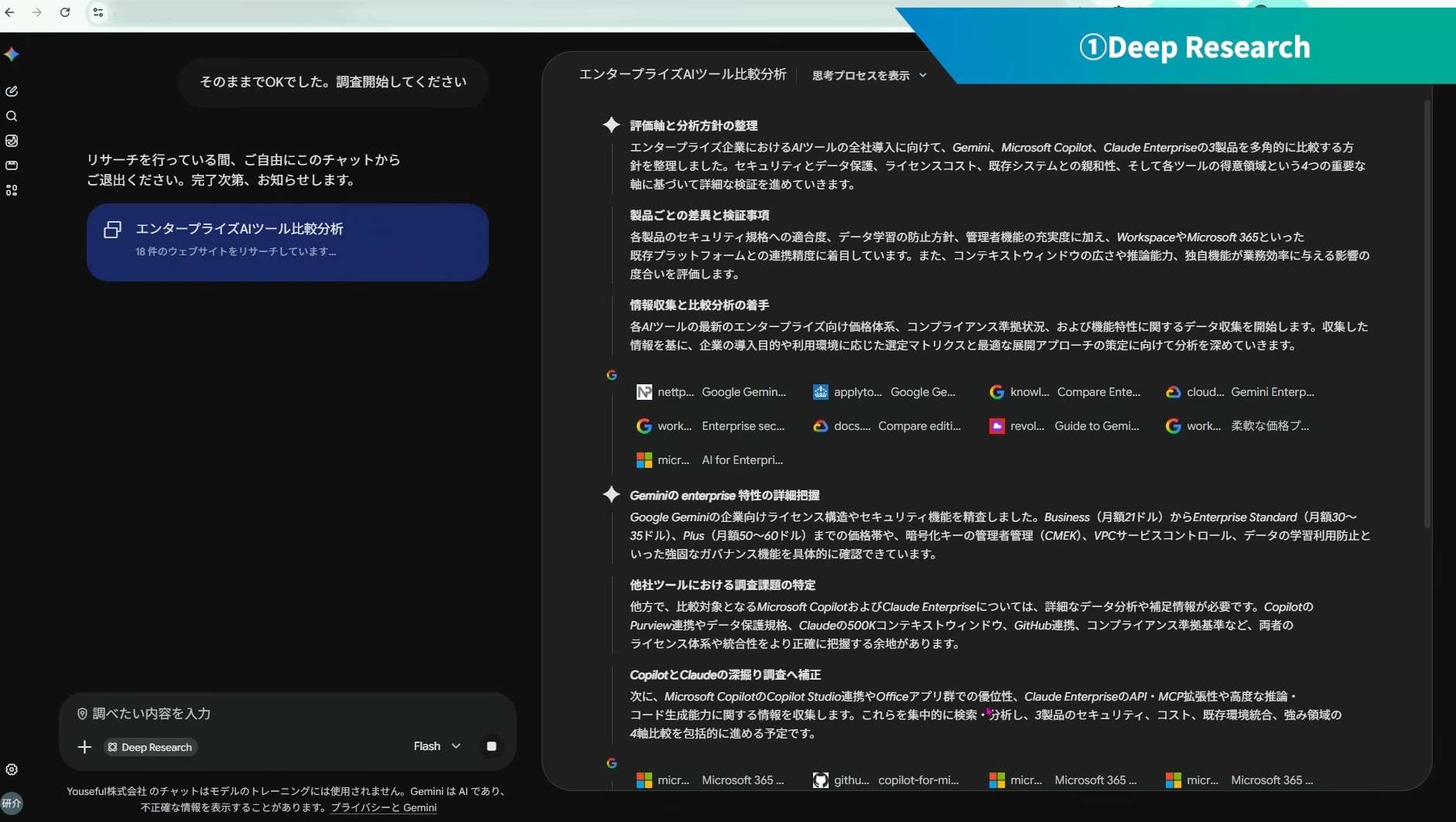Click the user avatar at sidebar bottom
Viewport: 1456px width, 822px height.
(12, 803)
